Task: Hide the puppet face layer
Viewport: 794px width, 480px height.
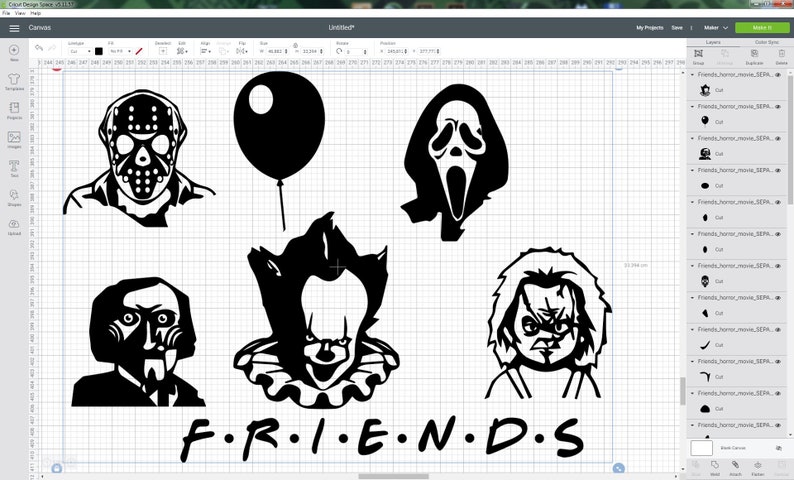Action: pos(778,139)
